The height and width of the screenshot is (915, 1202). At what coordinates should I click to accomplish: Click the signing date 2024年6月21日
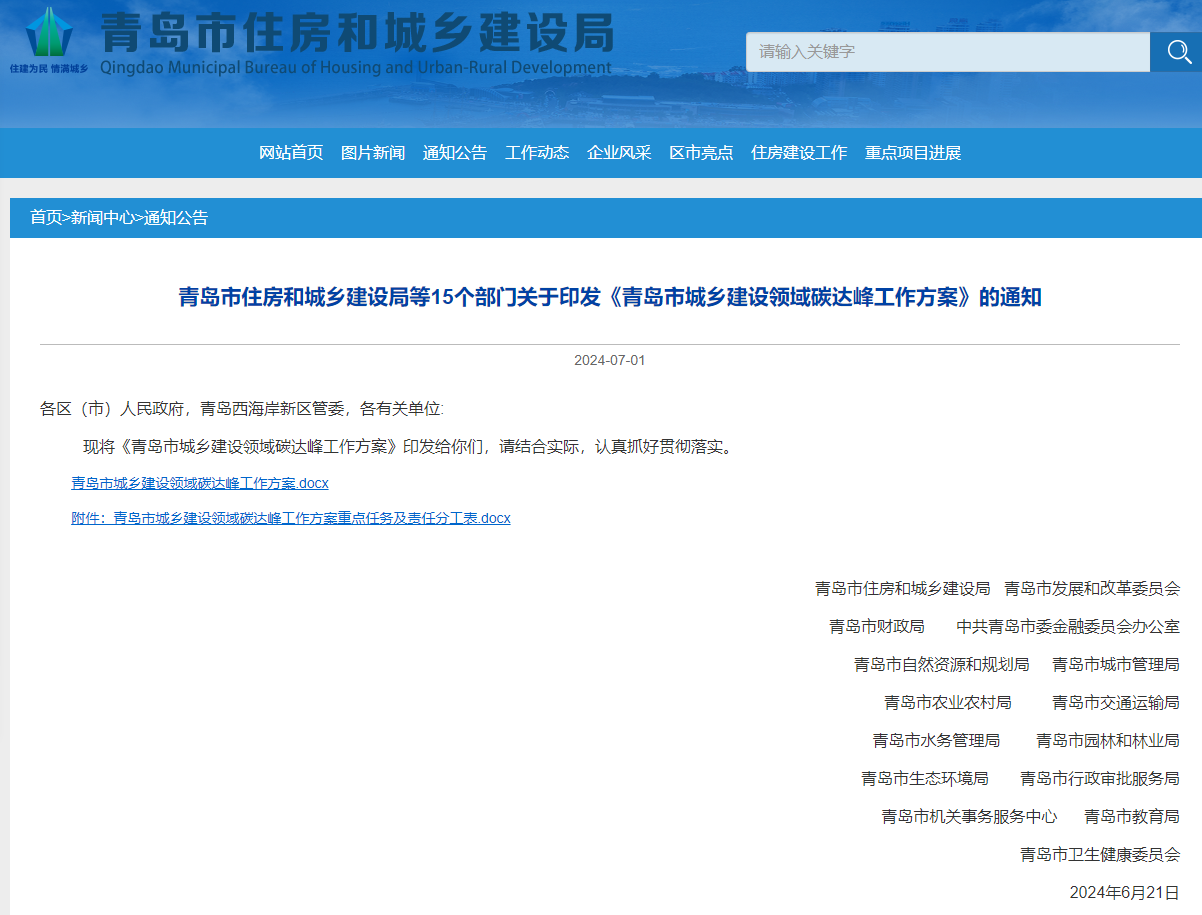pos(1125,892)
